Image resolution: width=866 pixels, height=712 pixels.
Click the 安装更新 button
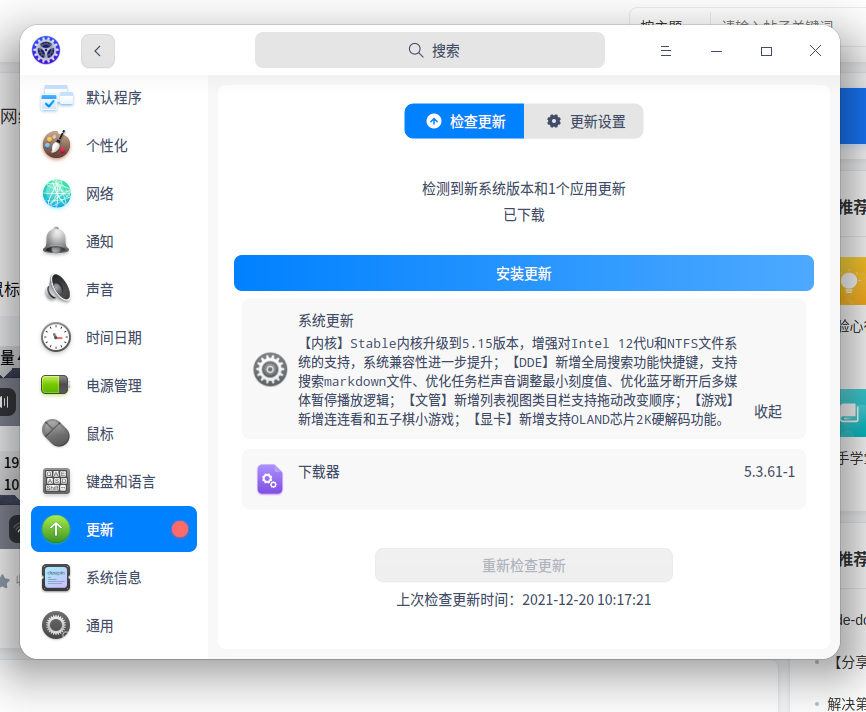tap(523, 274)
